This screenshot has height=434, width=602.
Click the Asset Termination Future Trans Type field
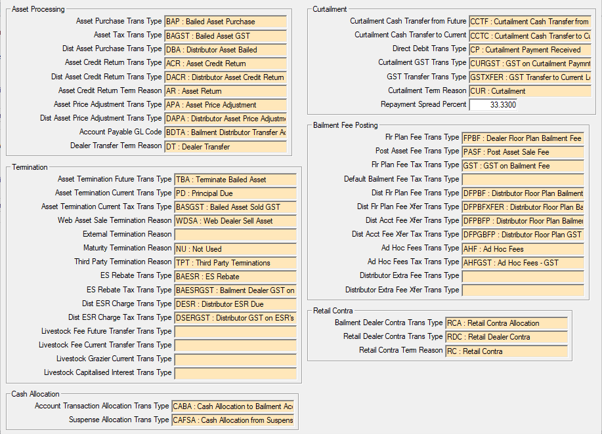coord(235,179)
